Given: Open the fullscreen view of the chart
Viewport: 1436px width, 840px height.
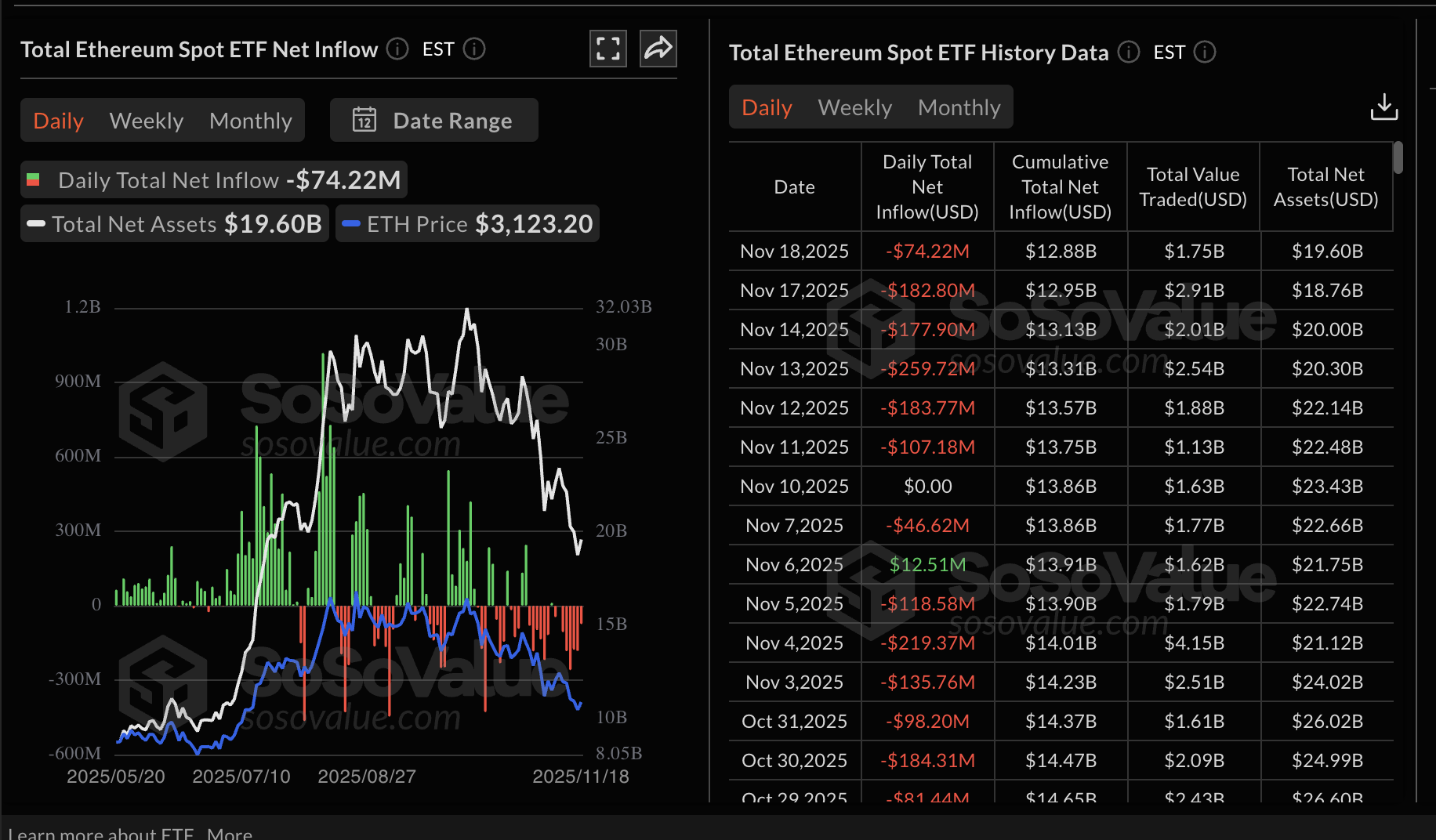Looking at the screenshot, I should click(607, 49).
